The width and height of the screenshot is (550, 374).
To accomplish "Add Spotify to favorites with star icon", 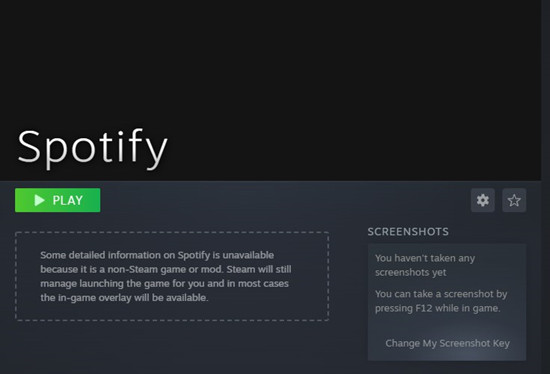I will pos(514,200).
